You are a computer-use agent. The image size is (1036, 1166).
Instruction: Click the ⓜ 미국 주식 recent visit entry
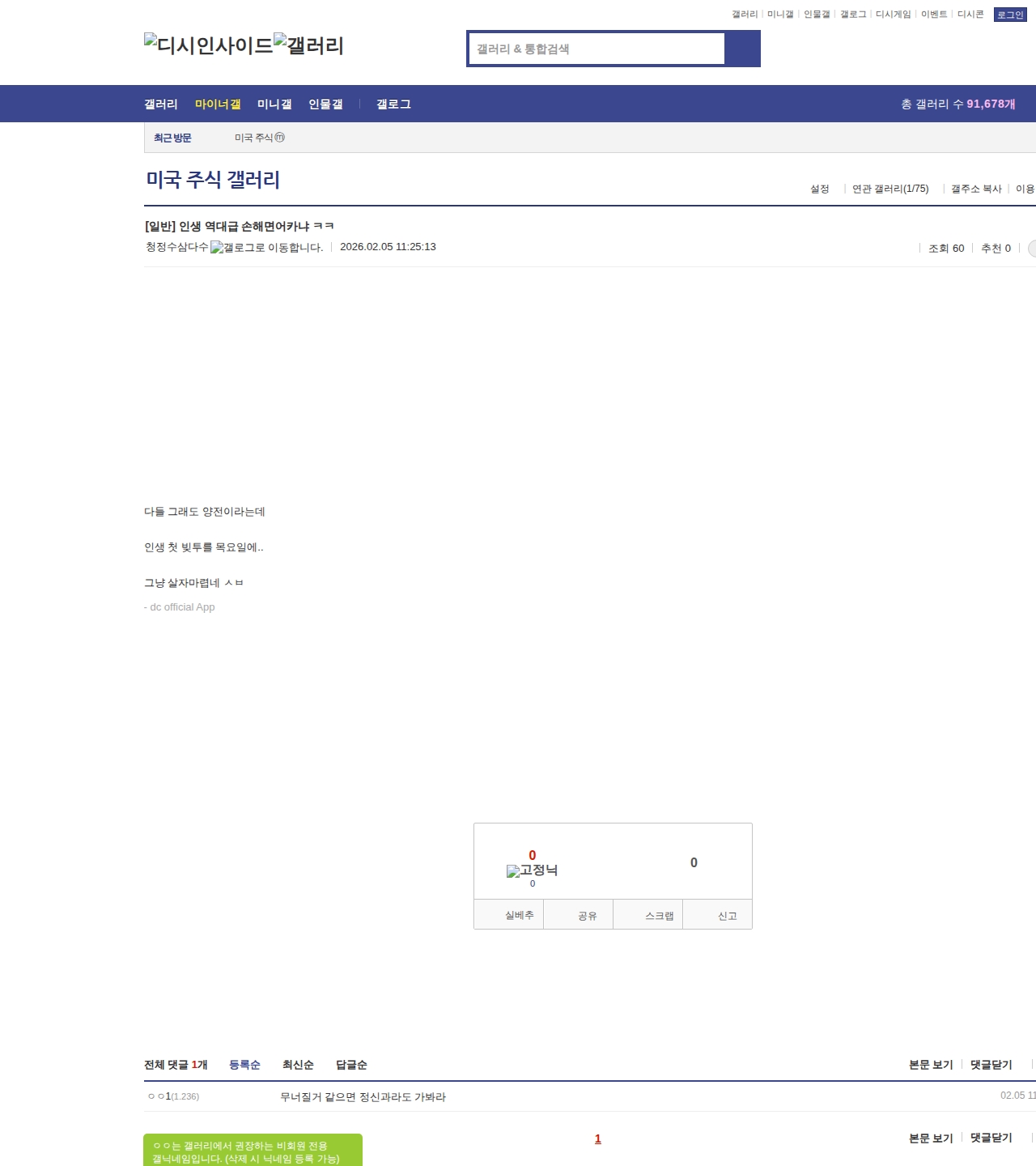[x=260, y=138]
